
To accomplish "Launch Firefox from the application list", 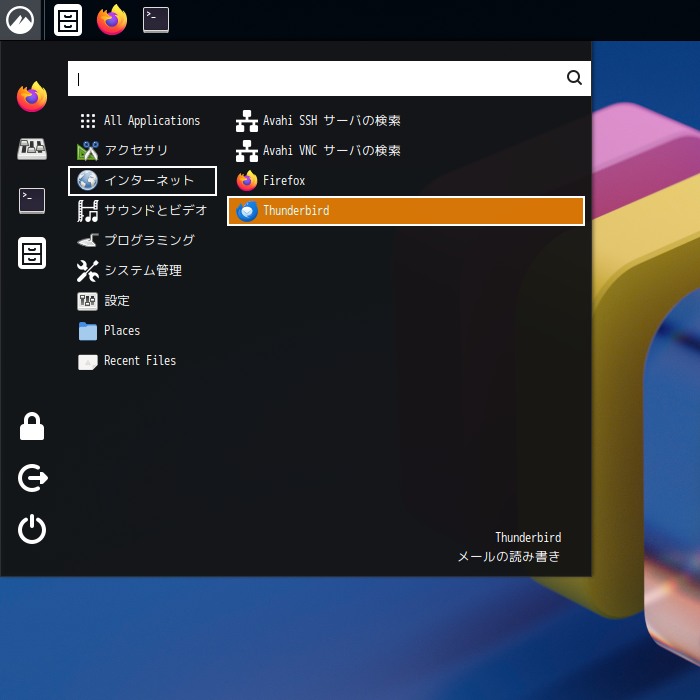I will click(x=406, y=181).
